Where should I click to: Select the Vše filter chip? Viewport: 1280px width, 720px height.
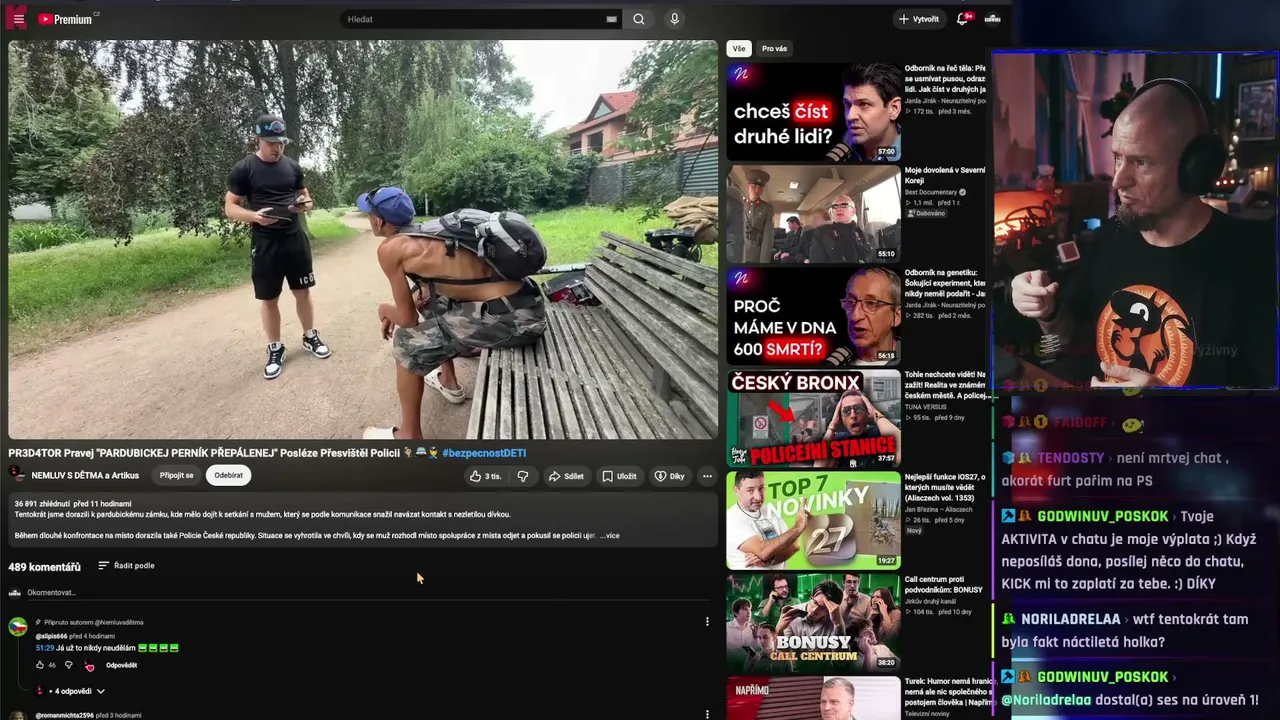click(x=738, y=48)
